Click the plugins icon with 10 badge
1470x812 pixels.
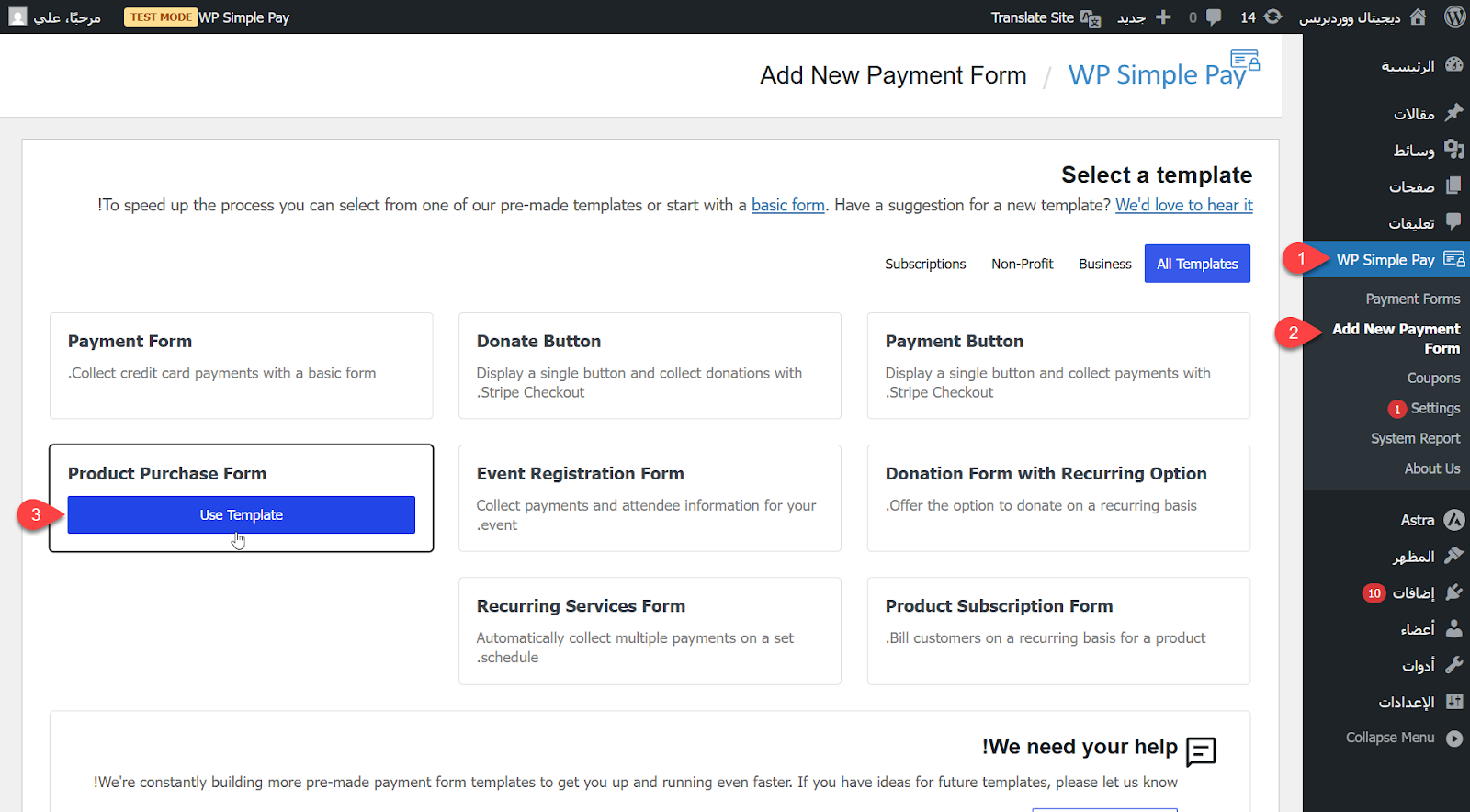(x=1453, y=592)
